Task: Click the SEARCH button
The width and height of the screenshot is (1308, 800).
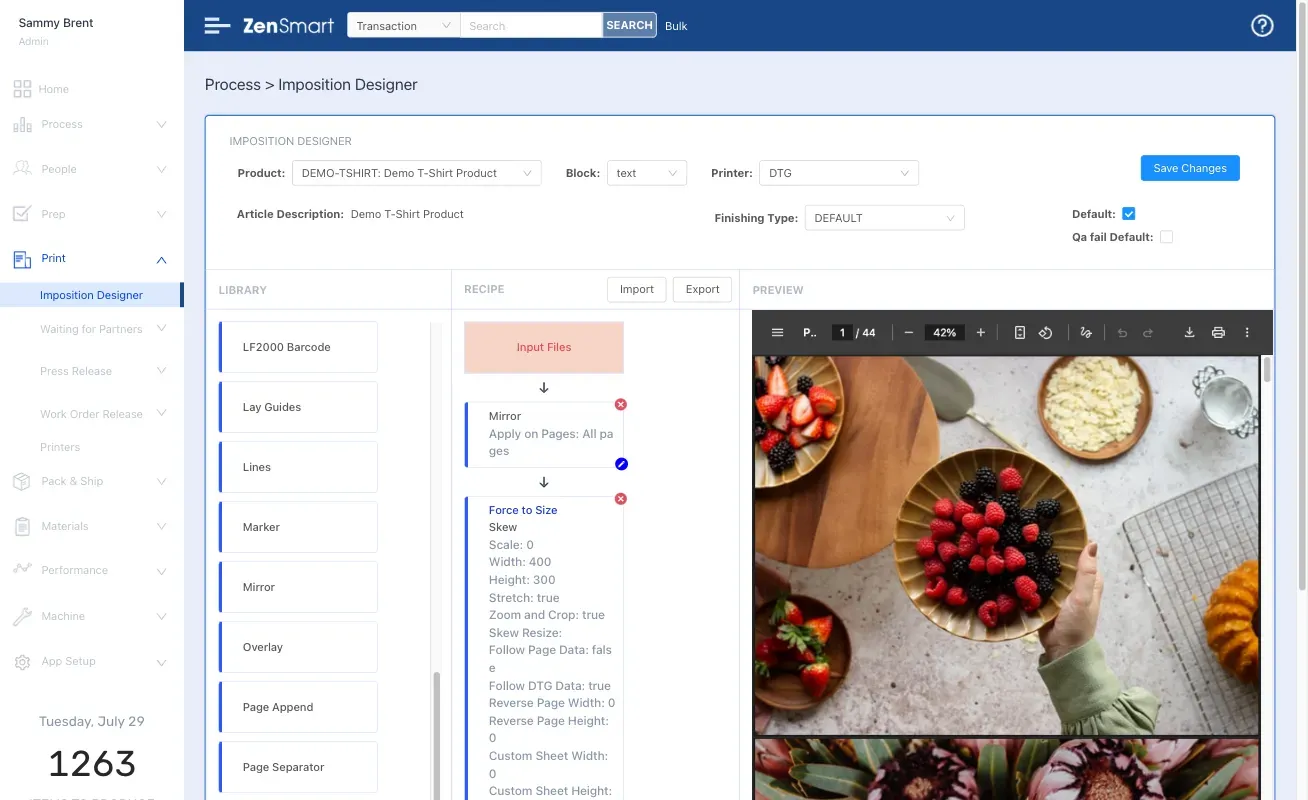Action: tap(629, 26)
